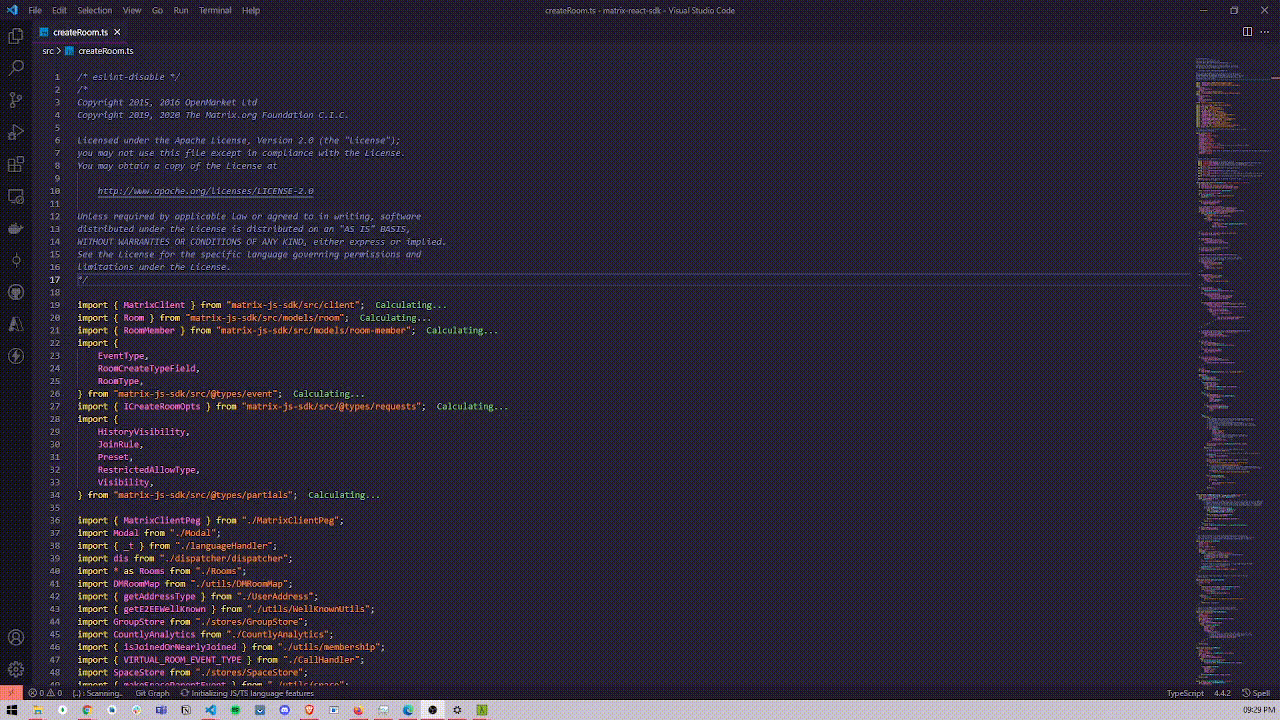Open the Git Graph commit icon view

(x=15, y=260)
